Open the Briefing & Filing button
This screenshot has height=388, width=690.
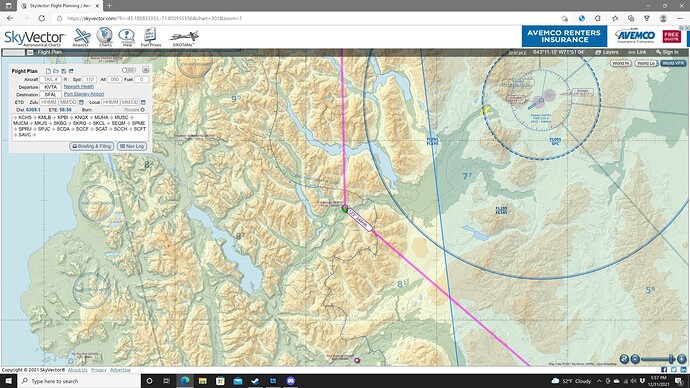pos(92,146)
